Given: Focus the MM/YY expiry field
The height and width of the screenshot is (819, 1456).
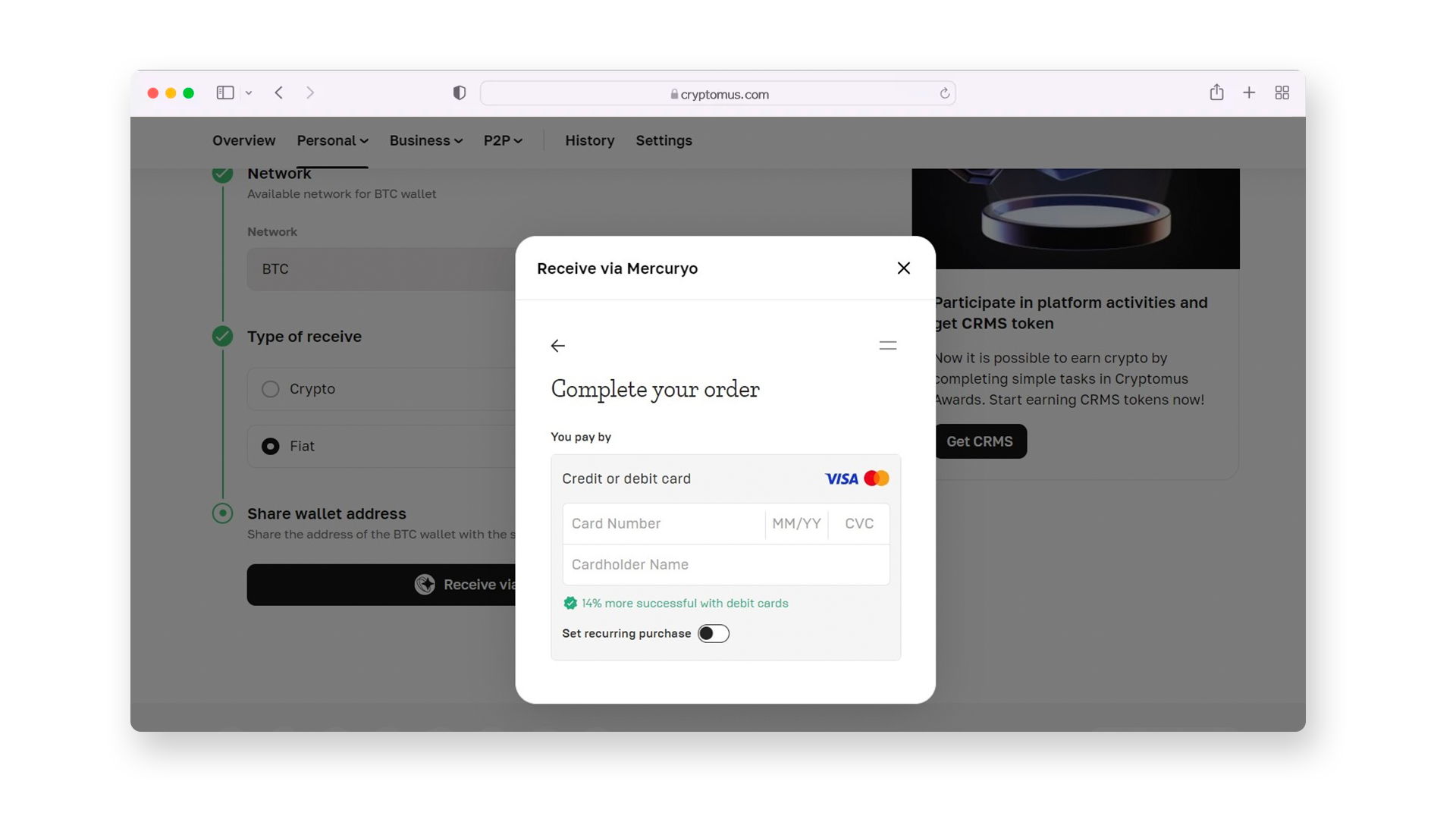Looking at the screenshot, I should (x=796, y=523).
